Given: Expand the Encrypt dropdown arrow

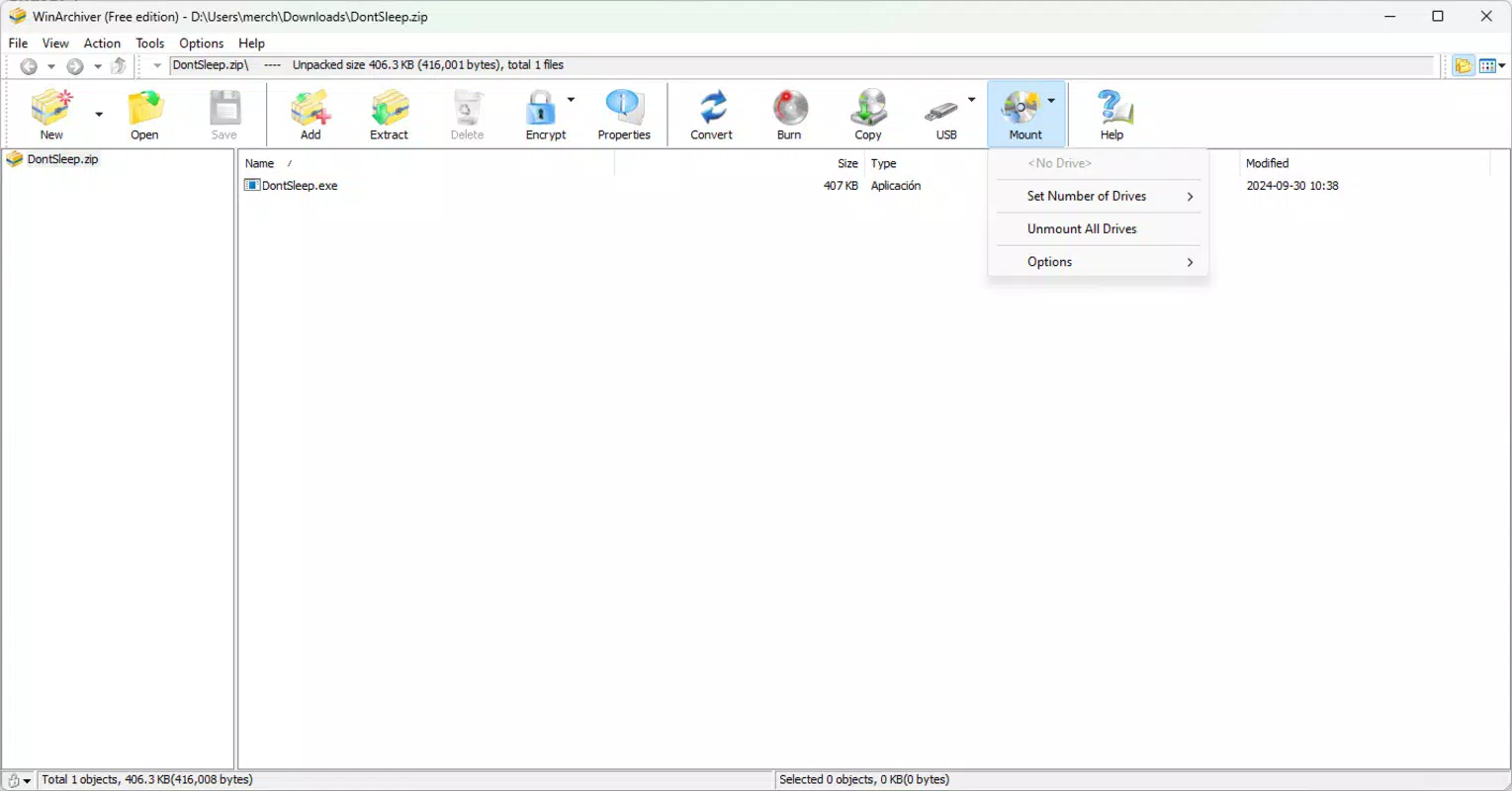Looking at the screenshot, I should pyautogui.click(x=571, y=100).
